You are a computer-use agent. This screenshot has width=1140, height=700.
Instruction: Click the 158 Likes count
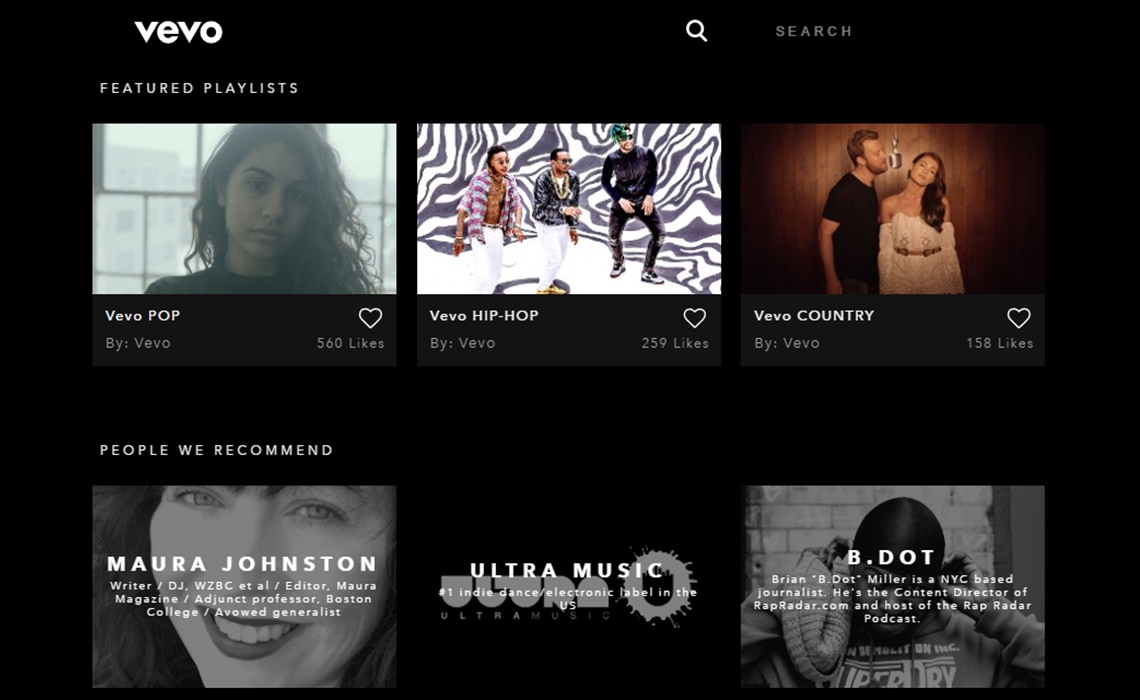tap(999, 343)
